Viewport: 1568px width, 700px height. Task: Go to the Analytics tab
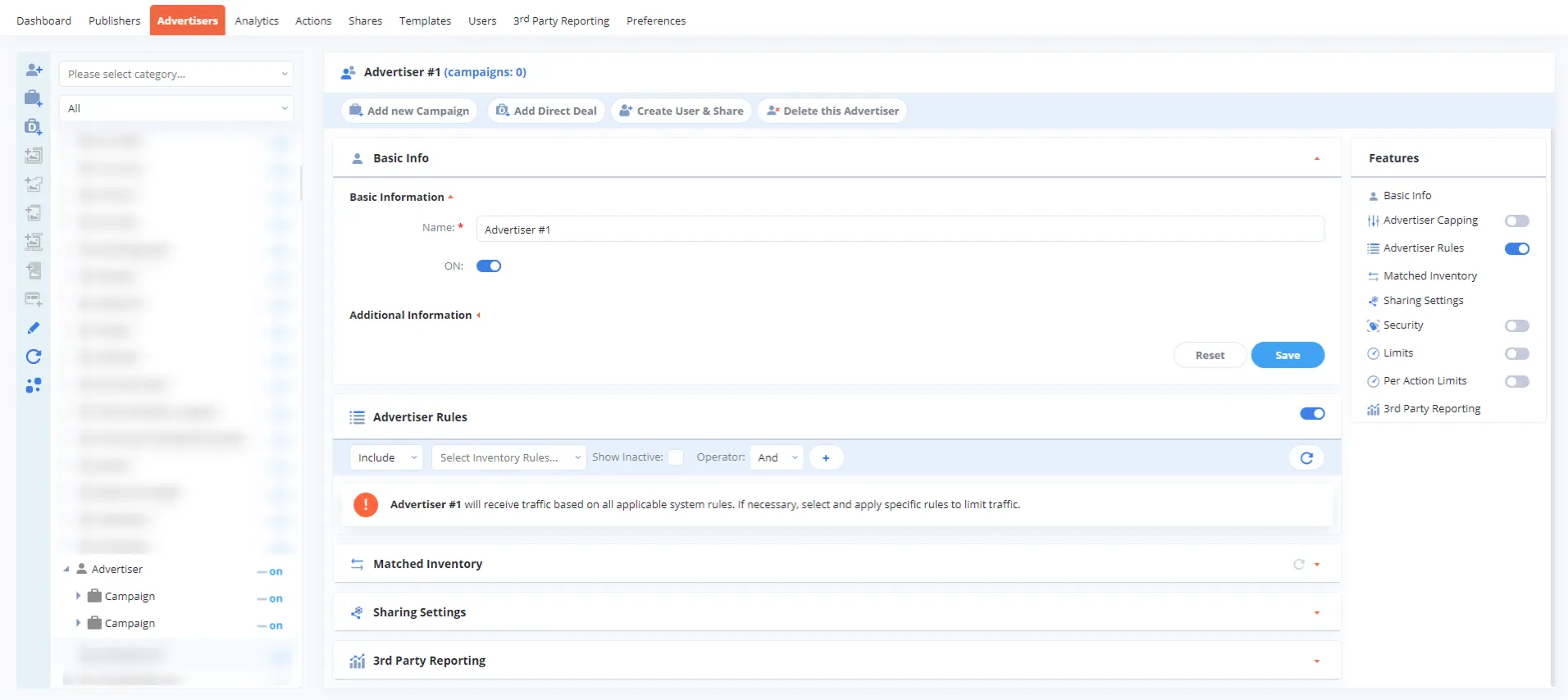pyautogui.click(x=257, y=20)
